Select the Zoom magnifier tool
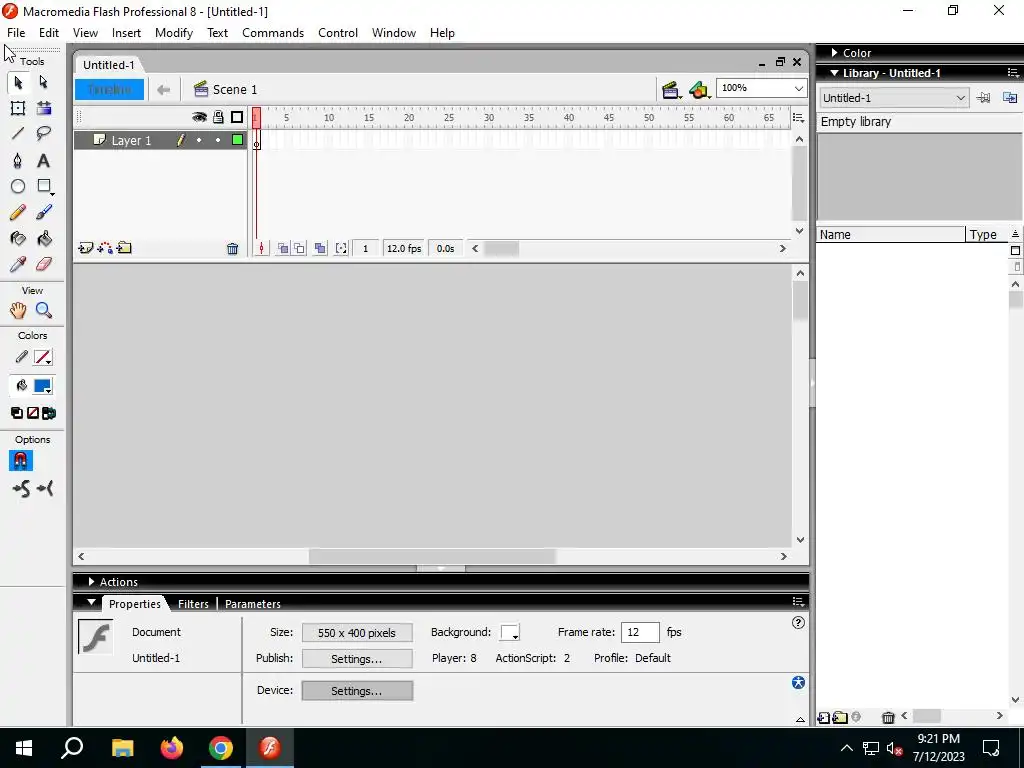 pyautogui.click(x=44, y=310)
